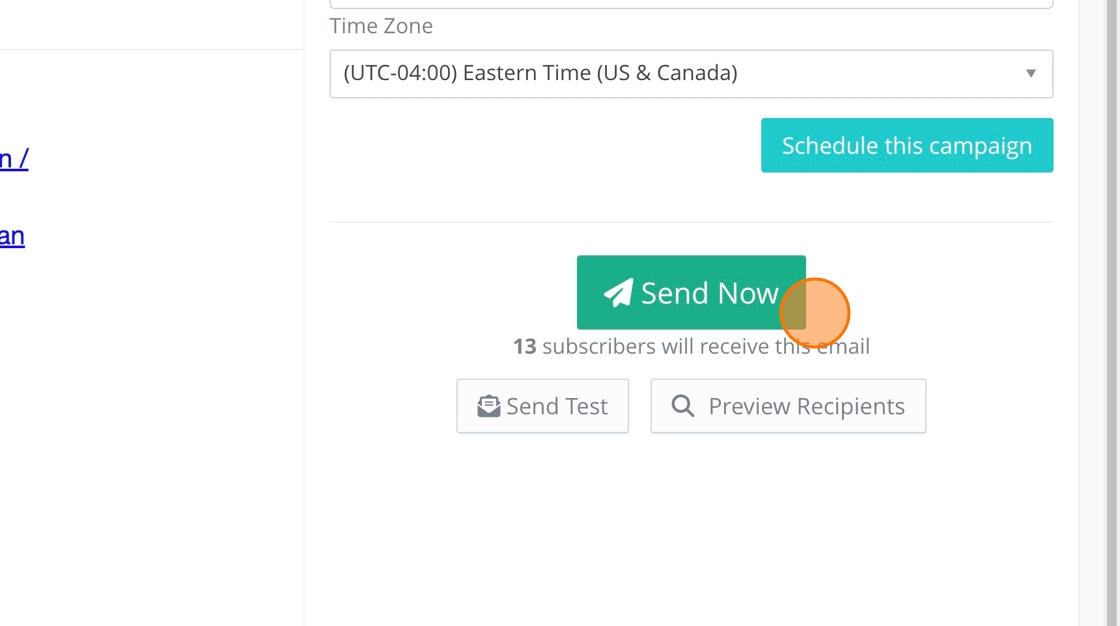Click the envelope icon beside Send Test
Screen dimensions: 1120x626
coord(488,406)
